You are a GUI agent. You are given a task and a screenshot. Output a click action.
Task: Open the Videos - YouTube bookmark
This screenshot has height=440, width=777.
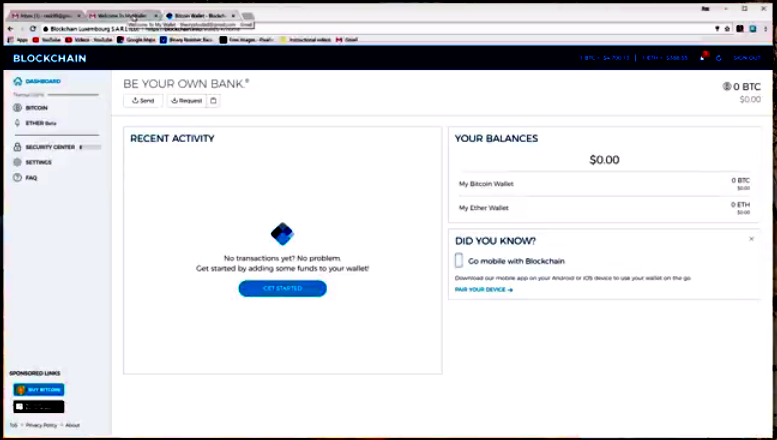click(89, 40)
